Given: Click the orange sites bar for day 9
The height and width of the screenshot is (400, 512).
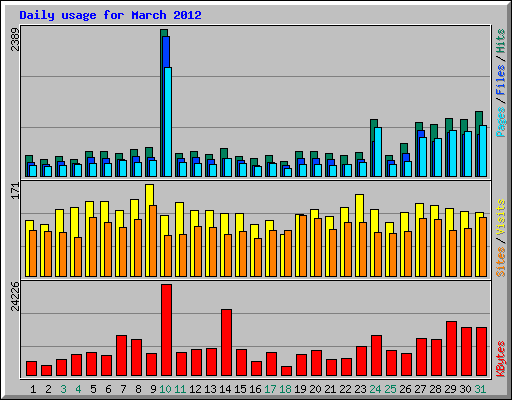Looking at the screenshot, I should pyautogui.click(x=153, y=241).
